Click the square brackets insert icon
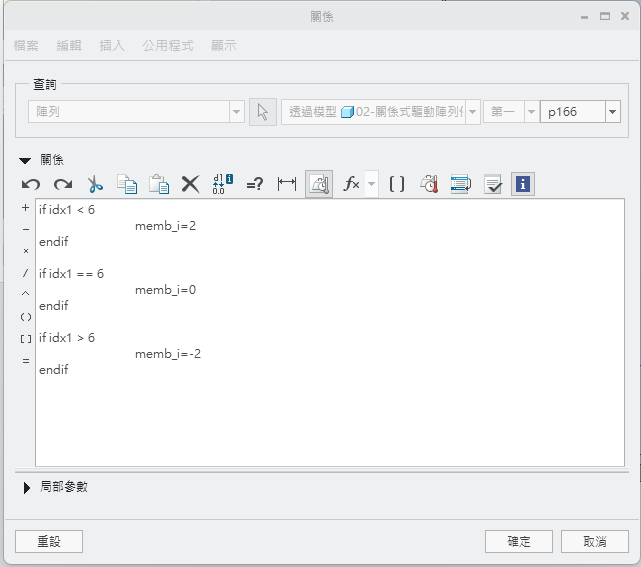Viewport: 641px width, 567px height. [x=397, y=184]
